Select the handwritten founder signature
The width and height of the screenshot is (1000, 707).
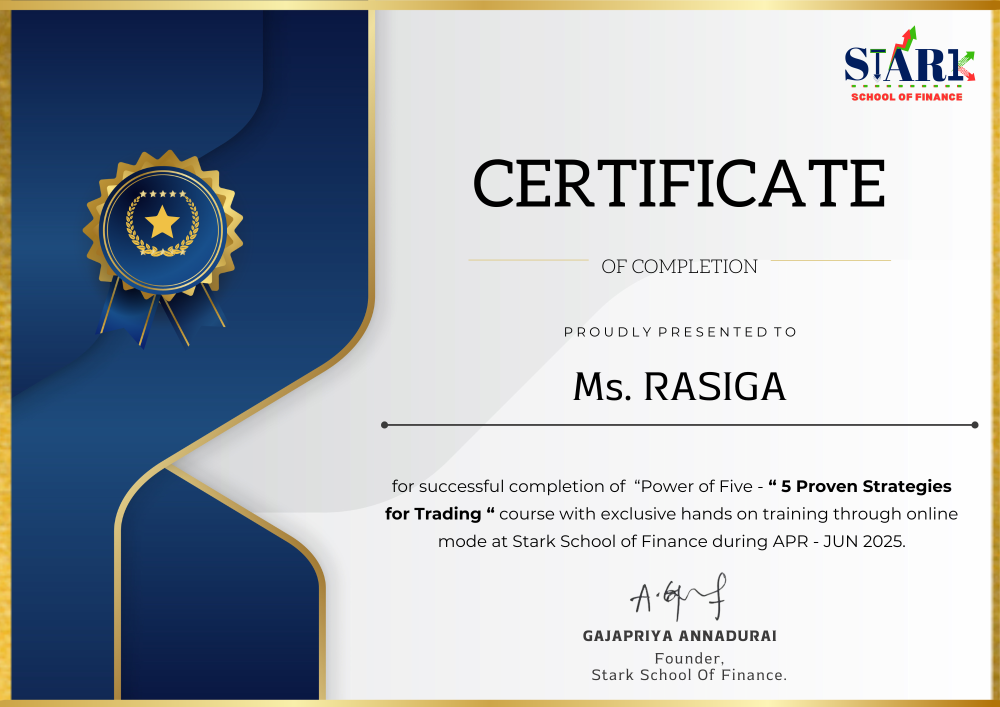[x=677, y=598]
